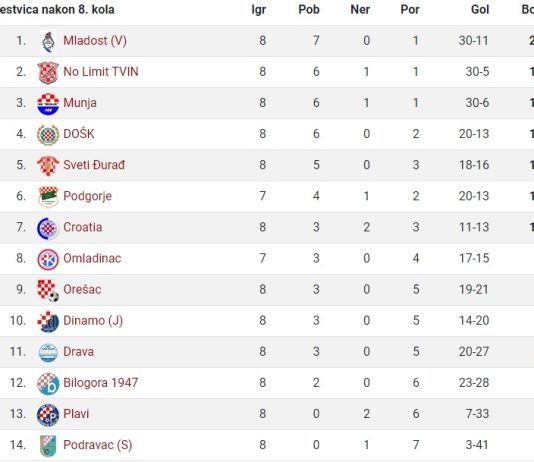Open the Mladost (V) team link
Viewport: 534px width, 462px height.
point(95,41)
